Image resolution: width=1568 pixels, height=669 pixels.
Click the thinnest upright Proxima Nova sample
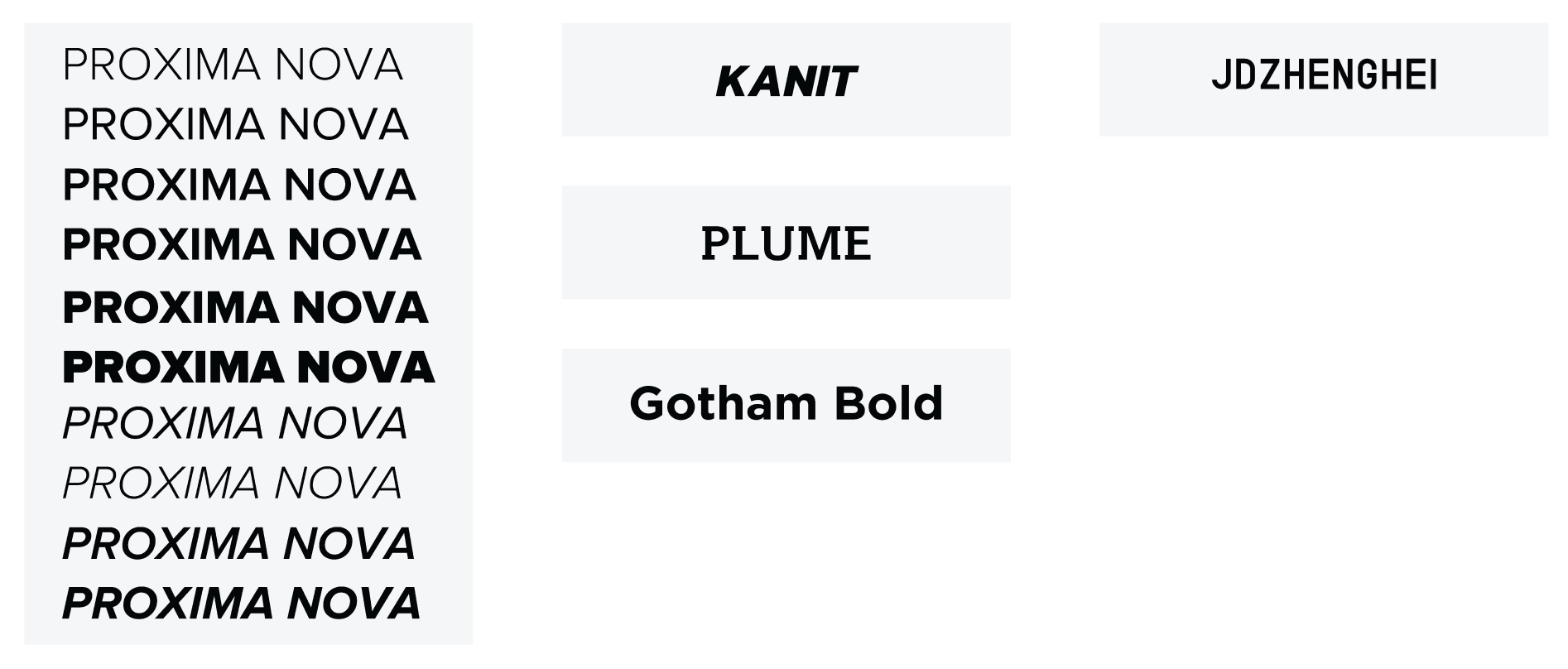coord(233,65)
